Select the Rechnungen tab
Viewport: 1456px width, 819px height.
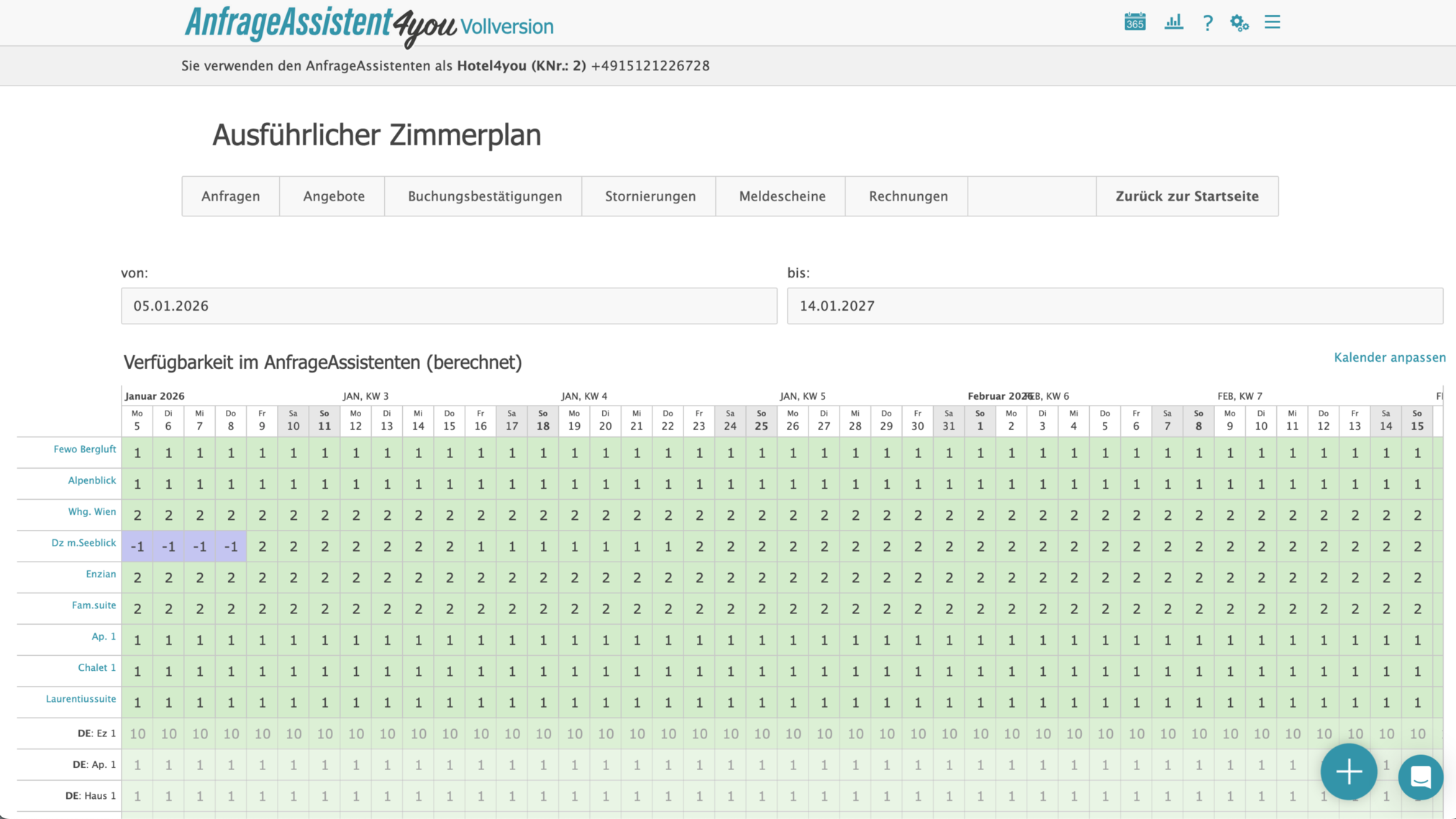tap(908, 196)
